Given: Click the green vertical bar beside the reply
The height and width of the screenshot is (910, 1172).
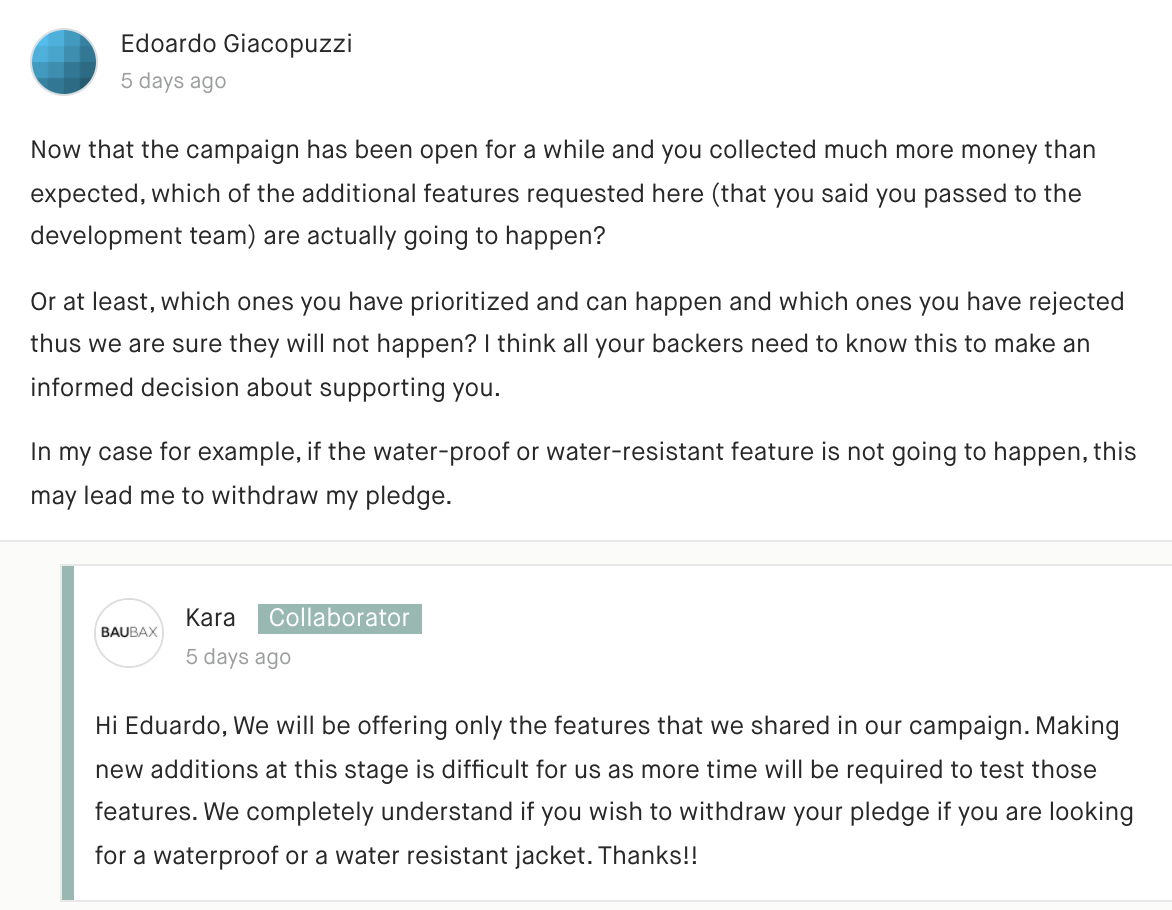Looking at the screenshot, I should click(68, 733).
